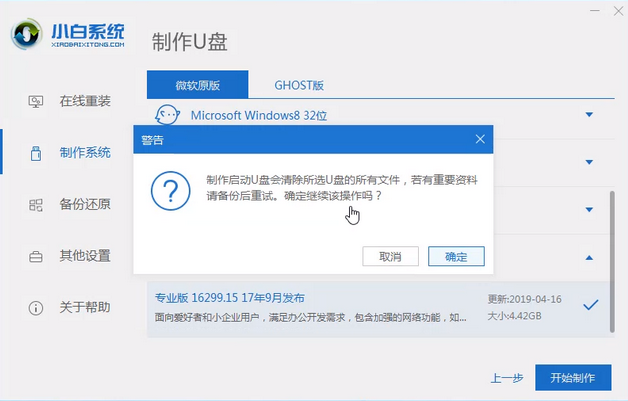Click the Microsoft Windows8 32位 title text
The height and width of the screenshot is (401, 628).
pos(259,115)
